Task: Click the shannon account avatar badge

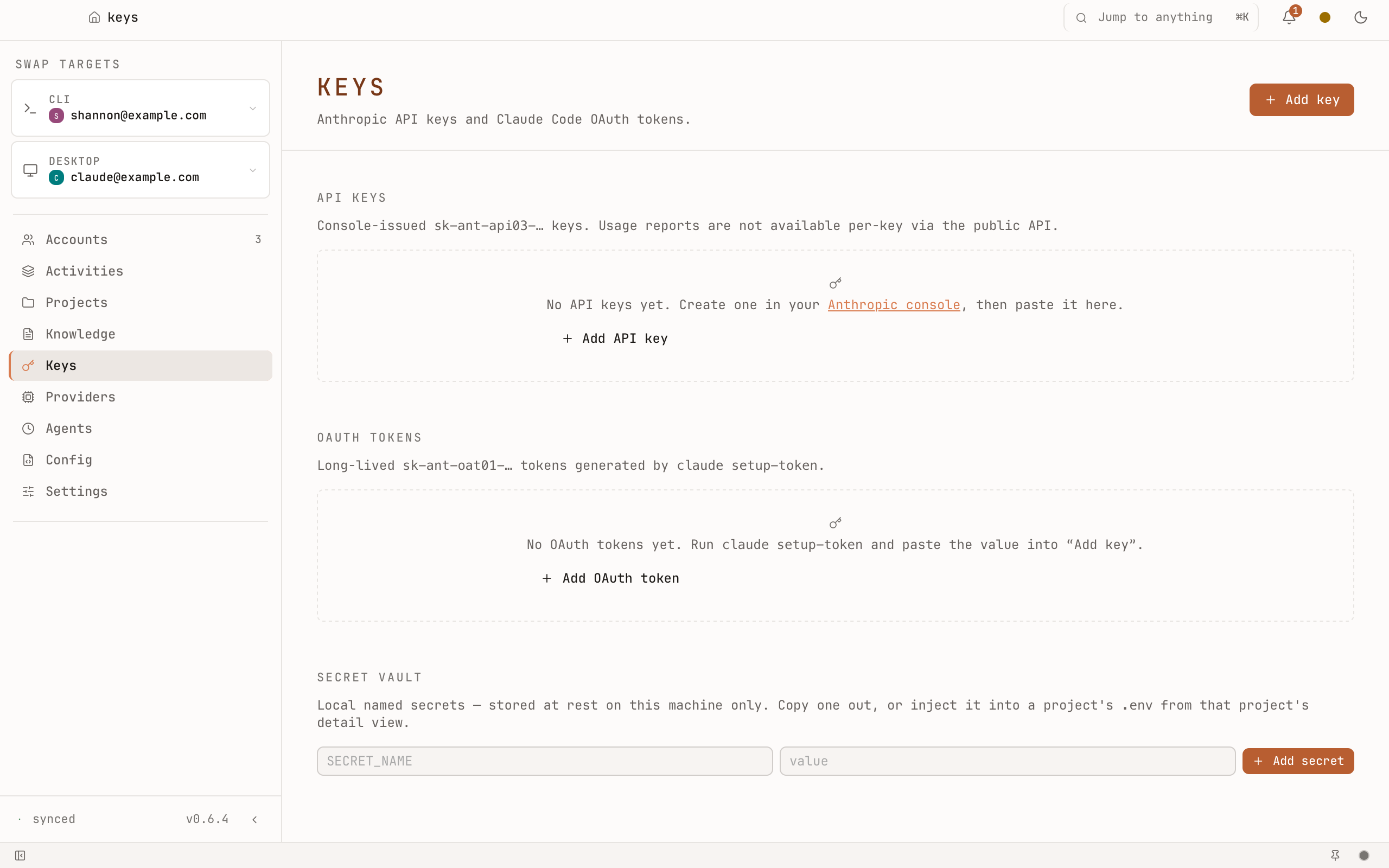Action: [x=56, y=116]
